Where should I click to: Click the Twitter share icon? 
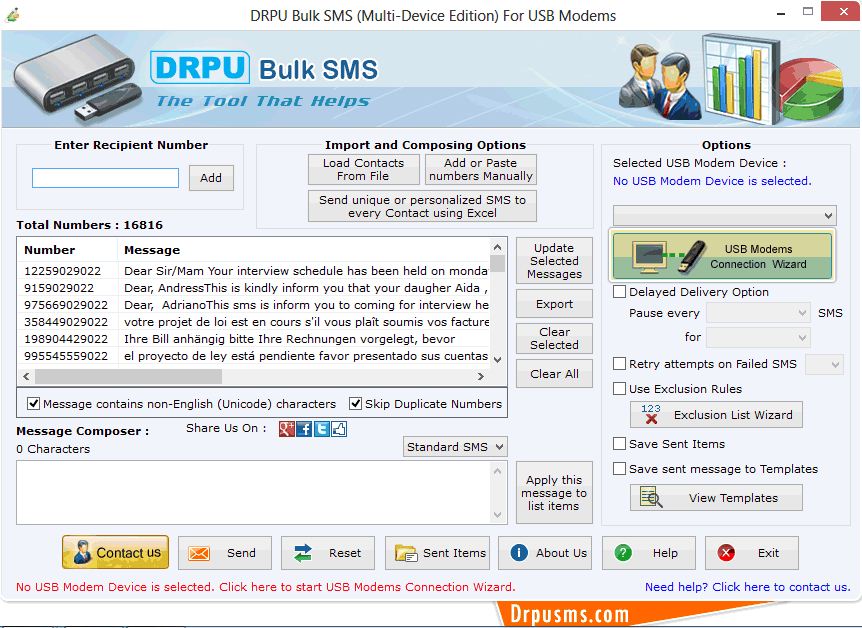point(322,429)
